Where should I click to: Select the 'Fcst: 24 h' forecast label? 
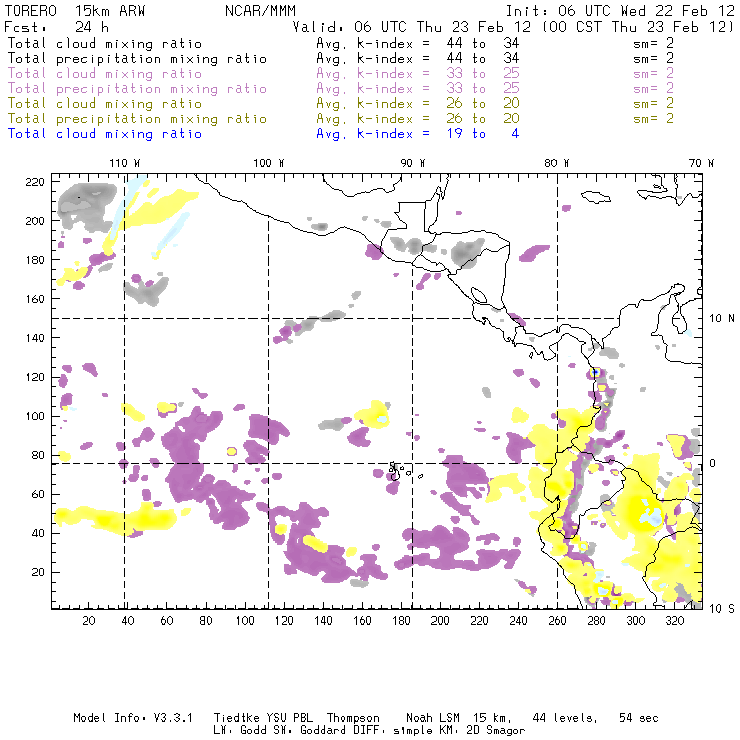[56, 27]
